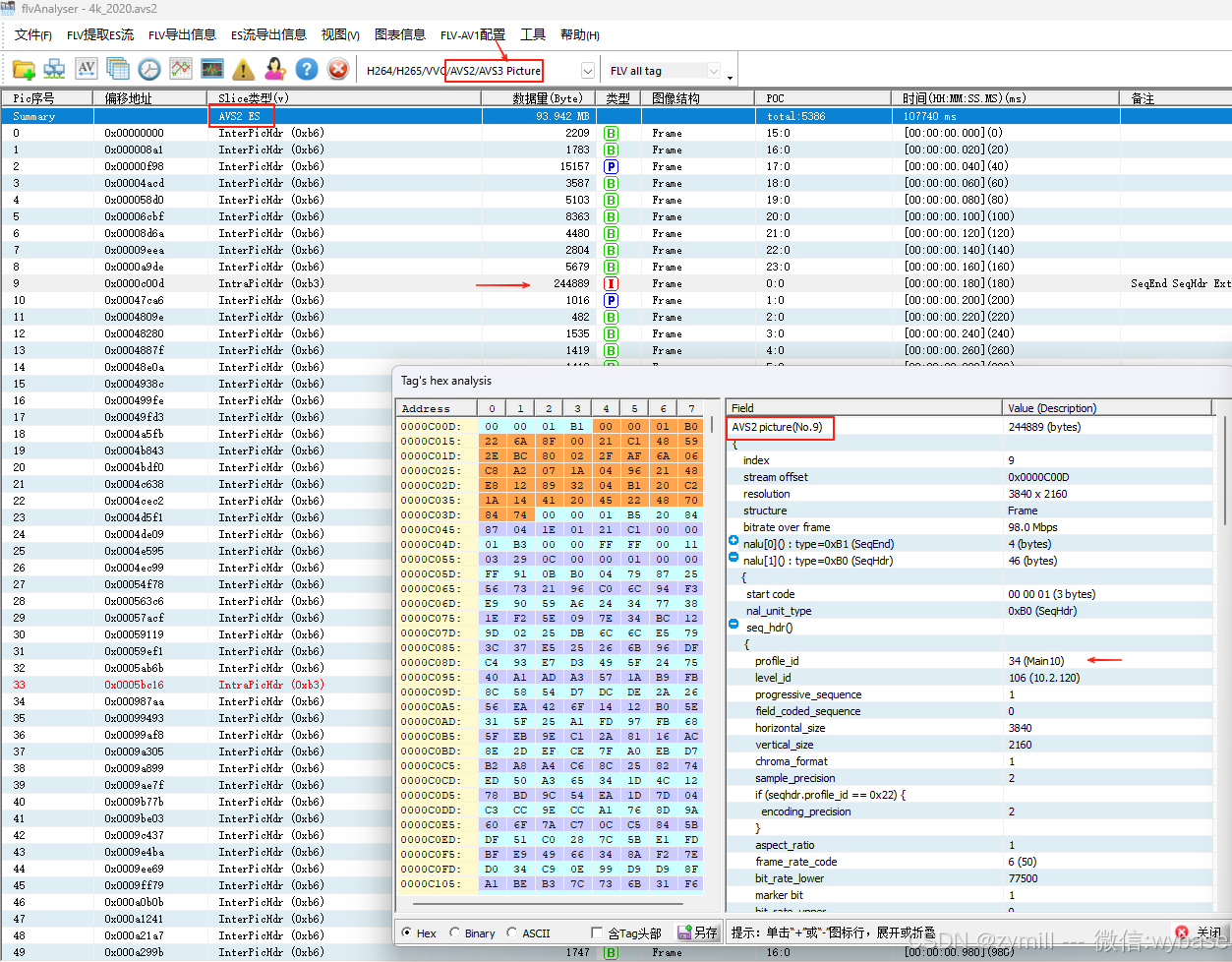The width and height of the screenshot is (1232, 962).
Task: Click the network stream toolbar icon
Action: 54,69
